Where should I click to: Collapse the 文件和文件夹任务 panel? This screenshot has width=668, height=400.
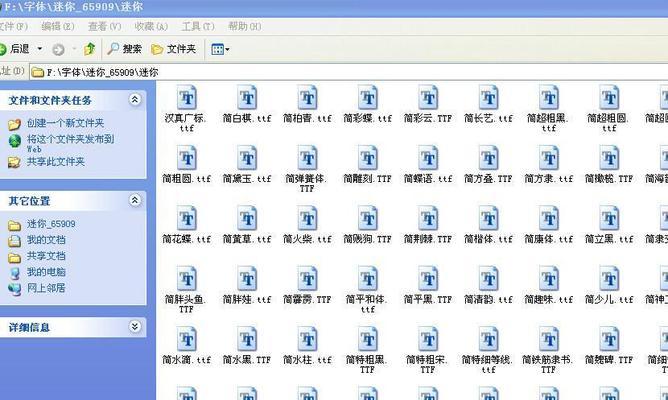pyautogui.click(x=135, y=100)
